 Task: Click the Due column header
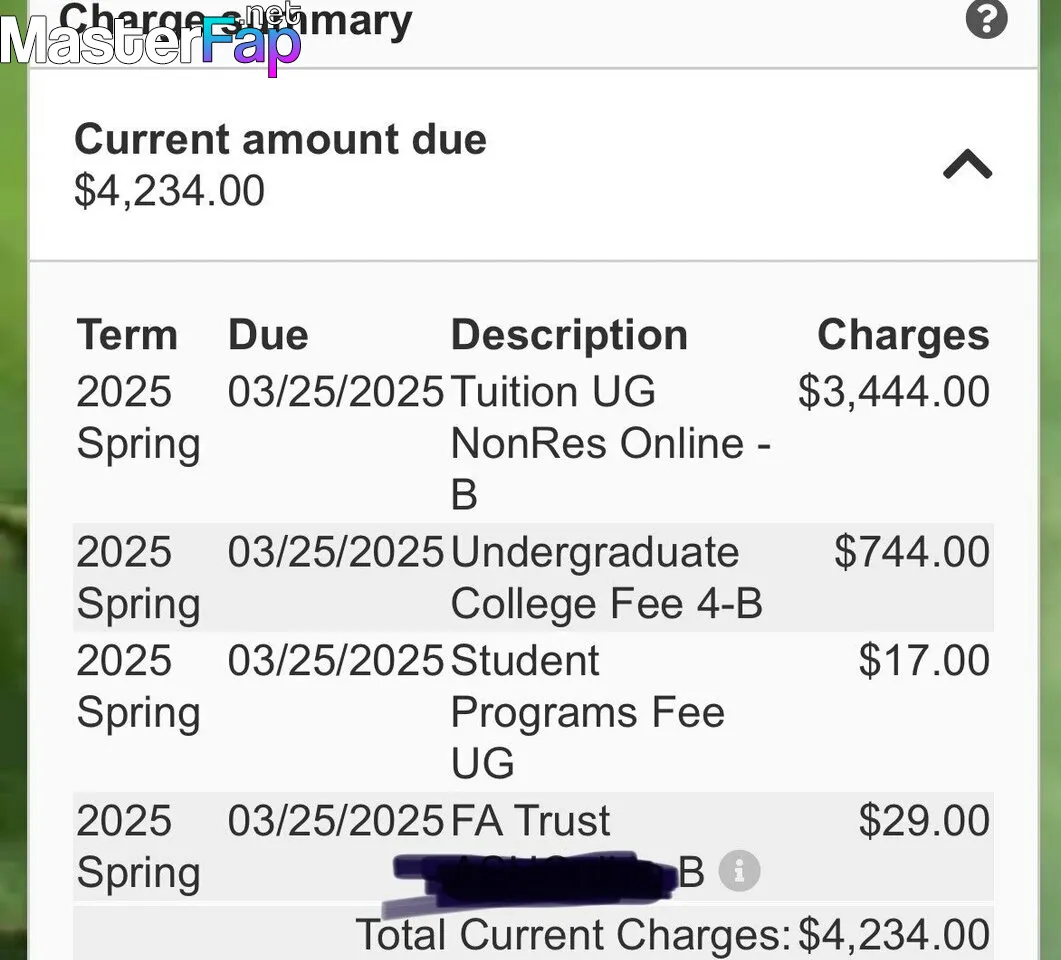(268, 335)
